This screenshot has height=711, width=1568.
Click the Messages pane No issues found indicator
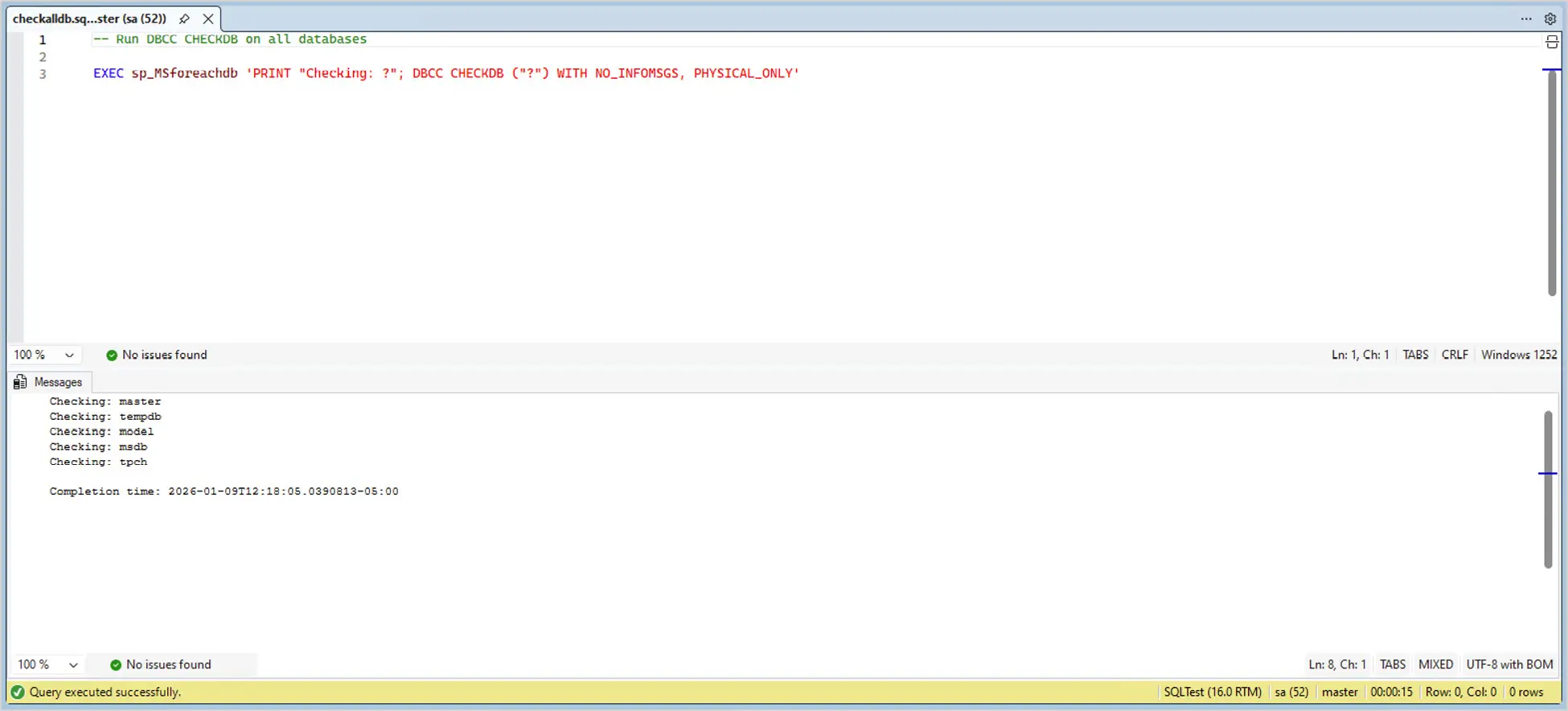(x=161, y=664)
